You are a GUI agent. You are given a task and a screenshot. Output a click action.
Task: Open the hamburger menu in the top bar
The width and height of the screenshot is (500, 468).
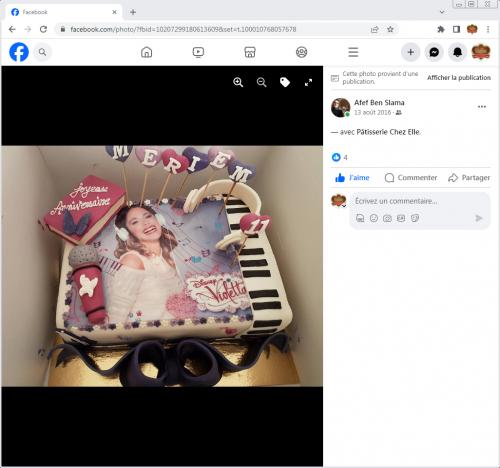coord(353,52)
